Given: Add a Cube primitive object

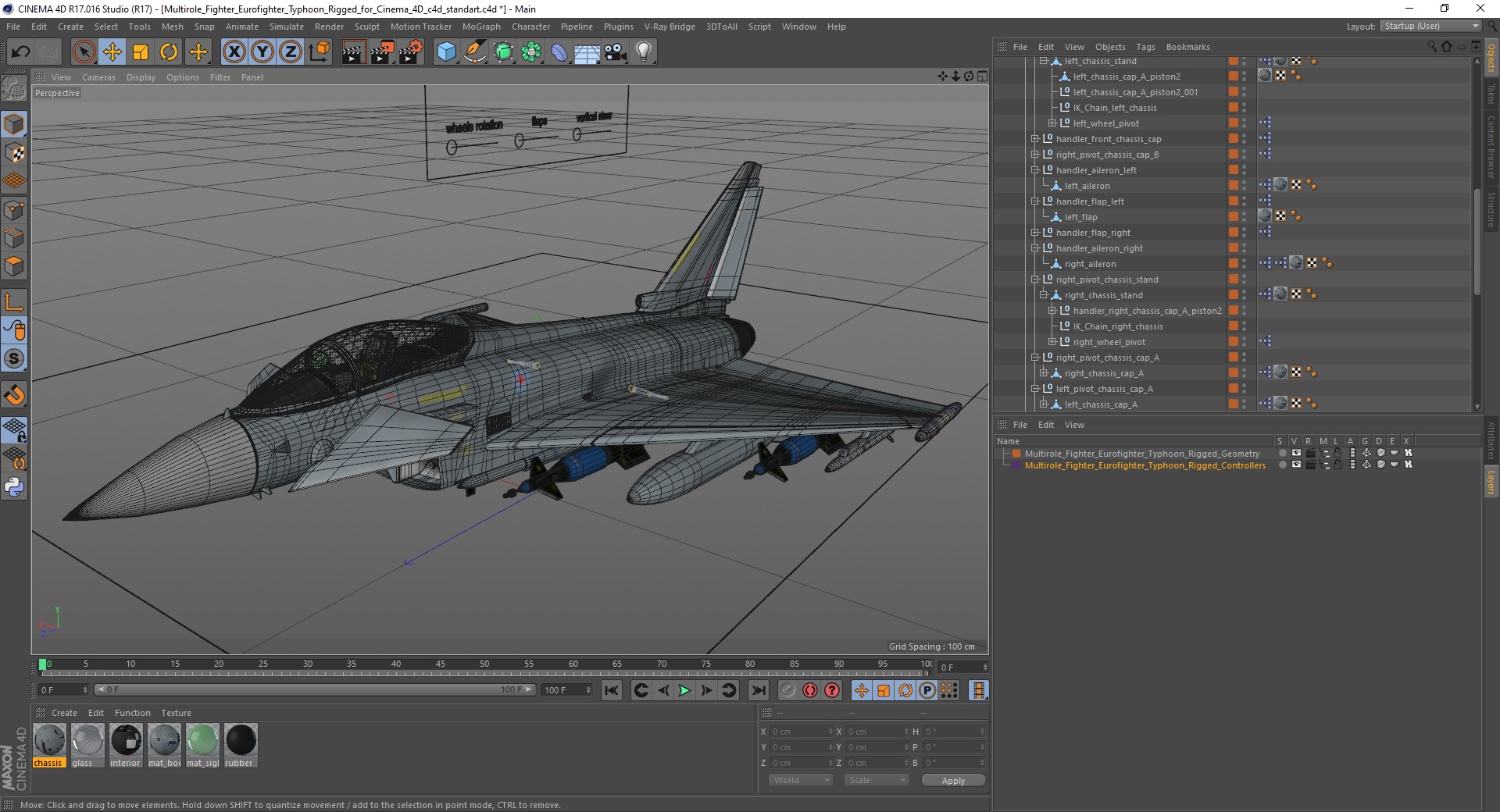Looking at the screenshot, I should point(446,52).
